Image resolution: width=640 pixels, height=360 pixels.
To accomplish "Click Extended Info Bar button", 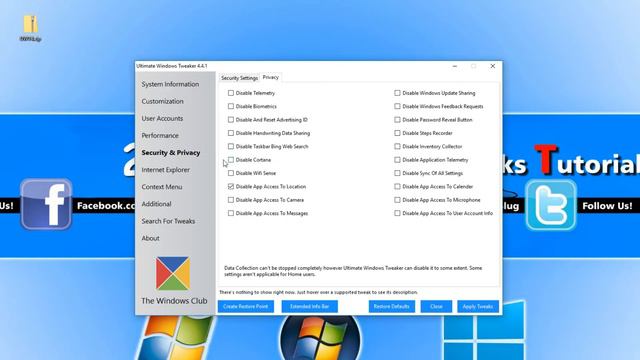I will pos(309,307).
